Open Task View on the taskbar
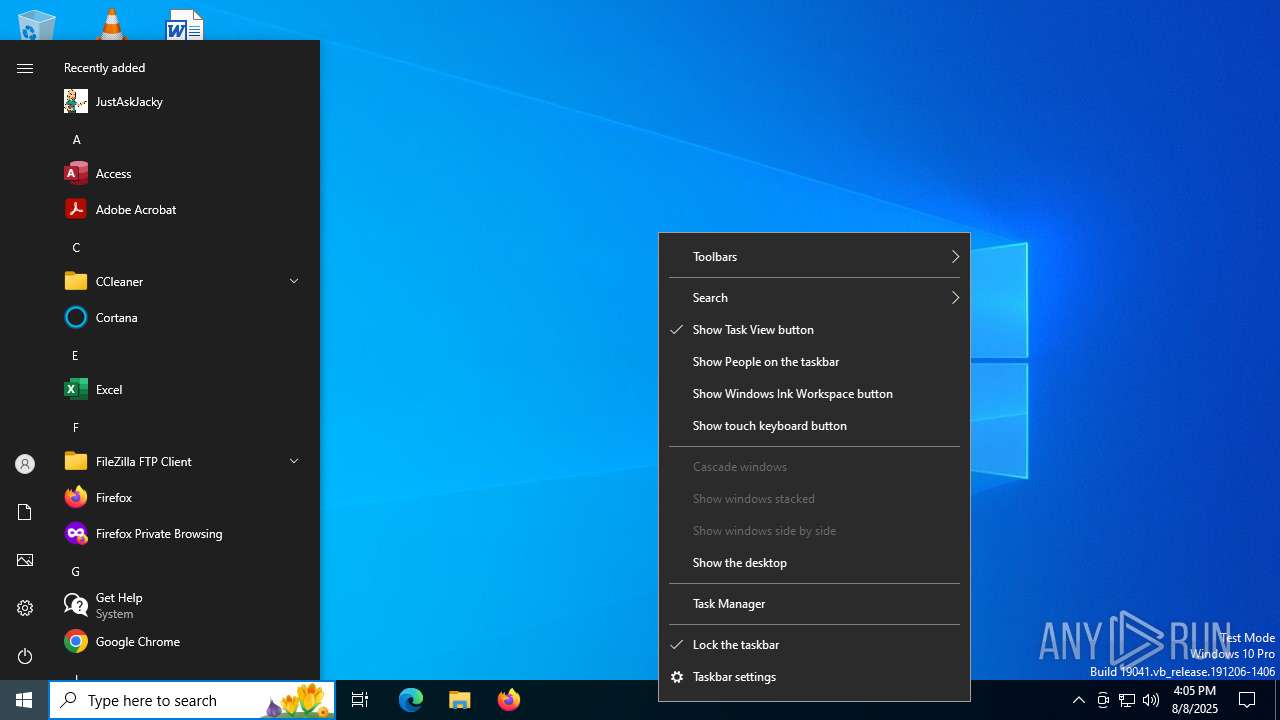 tap(360, 700)
